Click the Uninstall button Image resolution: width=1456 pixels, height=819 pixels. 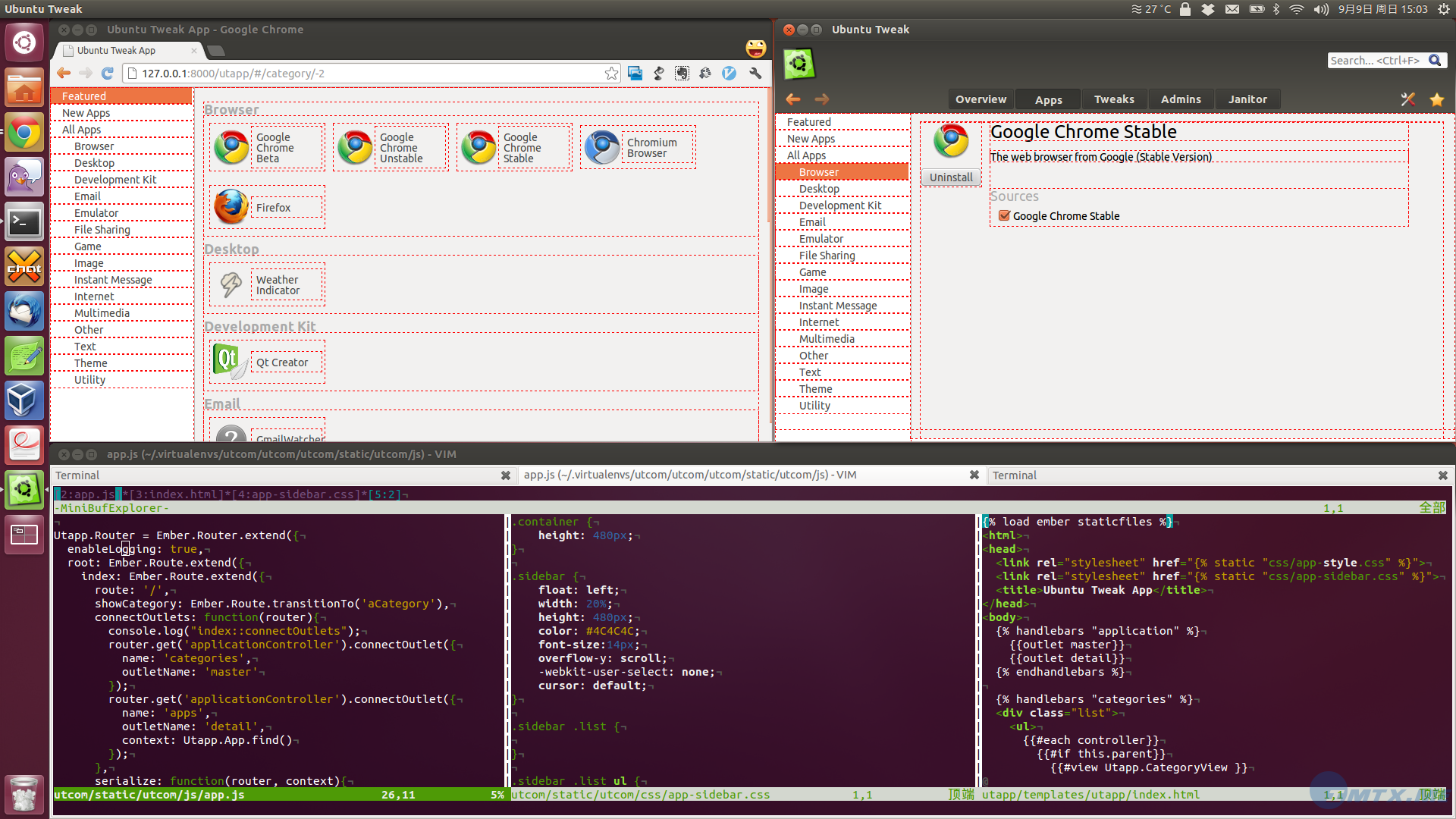[x=951, y=177]
